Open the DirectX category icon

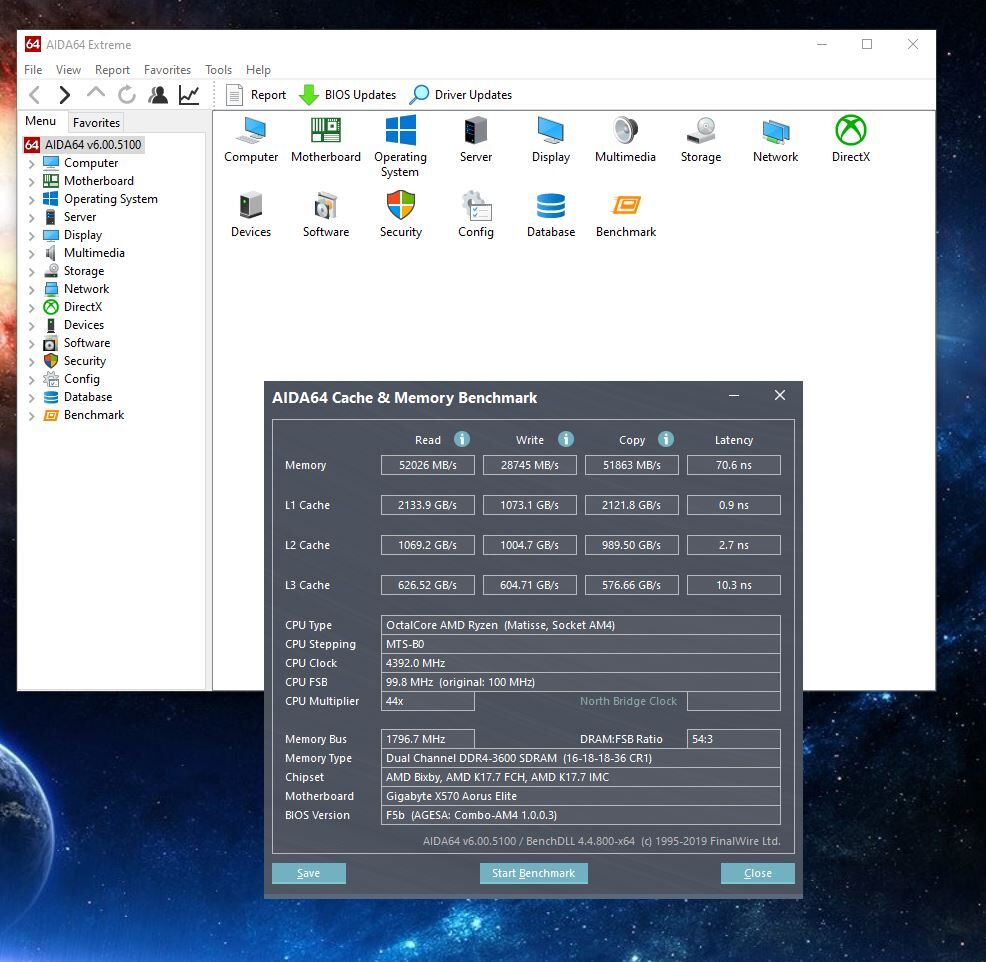(x=851, y=140)
